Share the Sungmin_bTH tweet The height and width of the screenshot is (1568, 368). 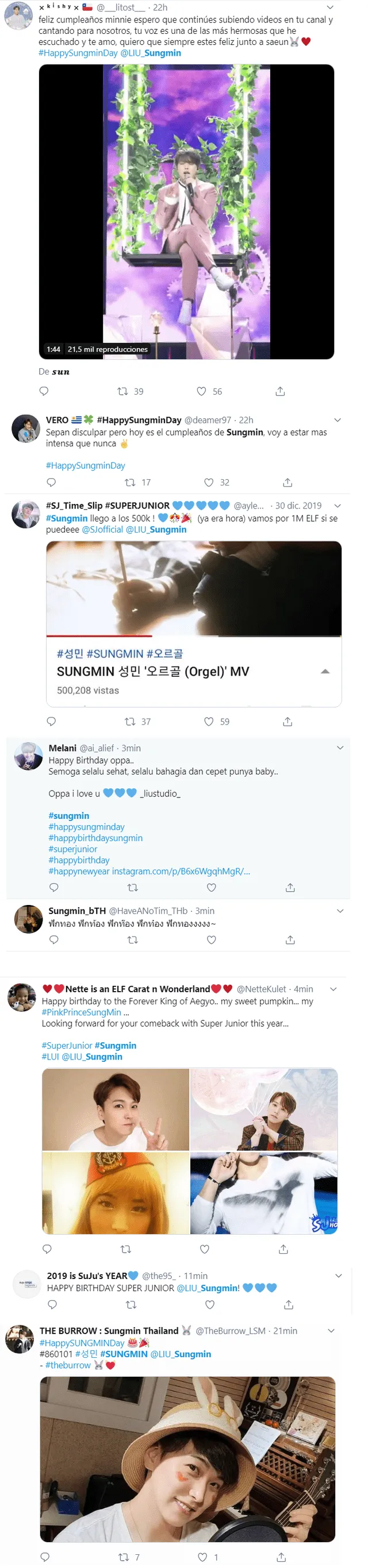pyautogui.click(x=290, y=940)
